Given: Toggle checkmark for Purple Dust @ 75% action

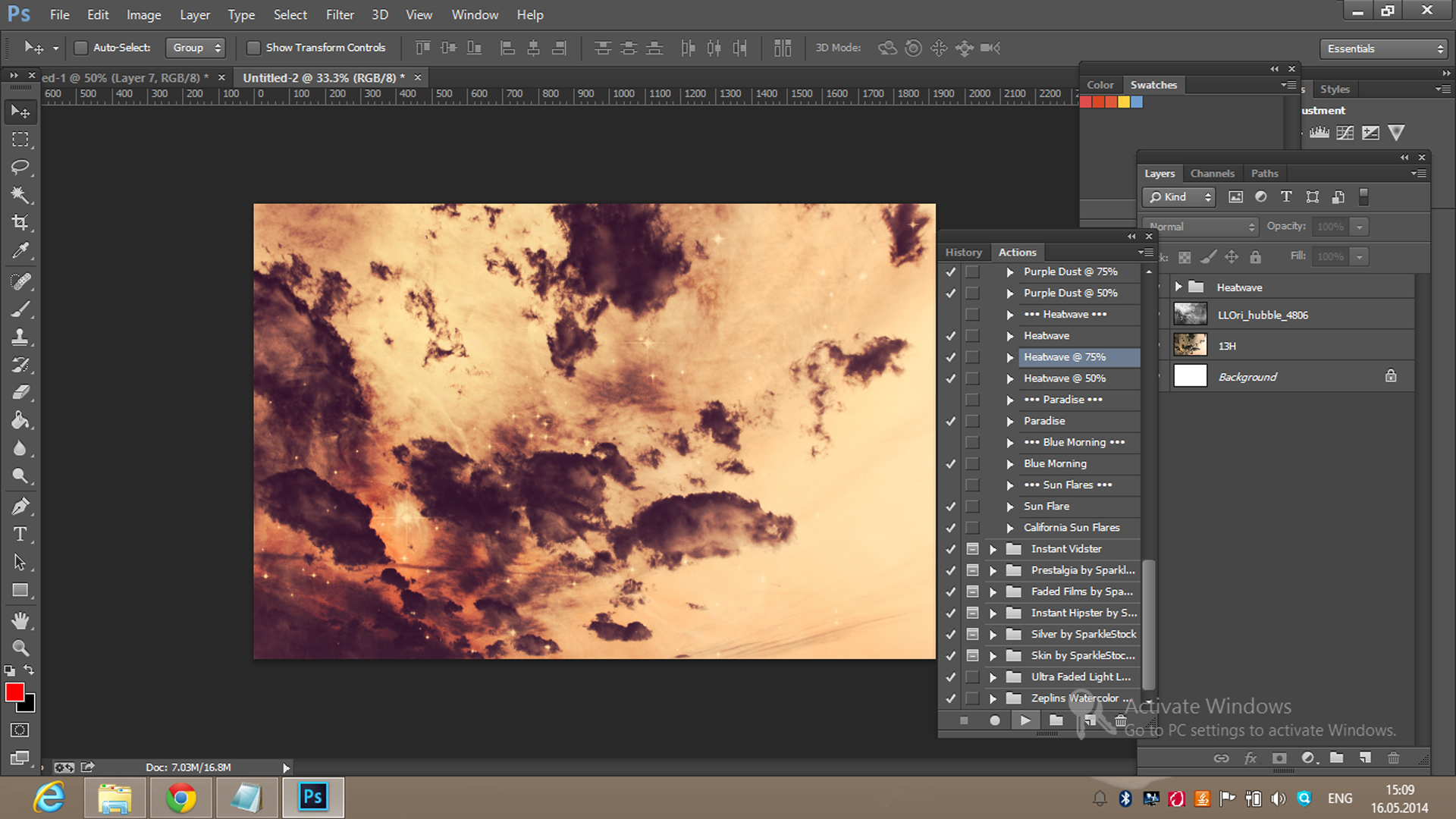Looking at the screenshot, I should coord(950,271).
